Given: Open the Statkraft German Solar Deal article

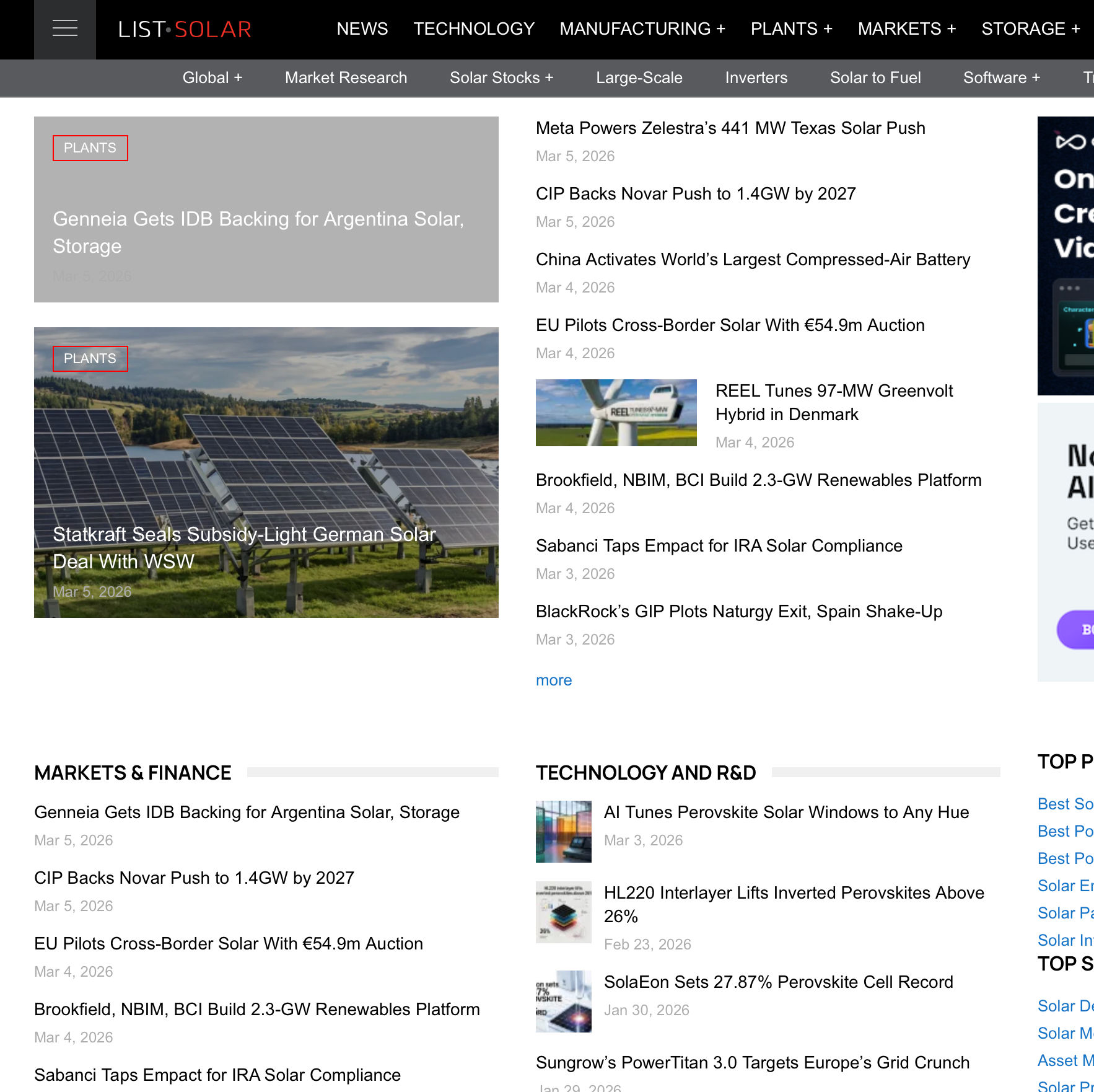Looking at the screenshot, I should tap(244, 548).
